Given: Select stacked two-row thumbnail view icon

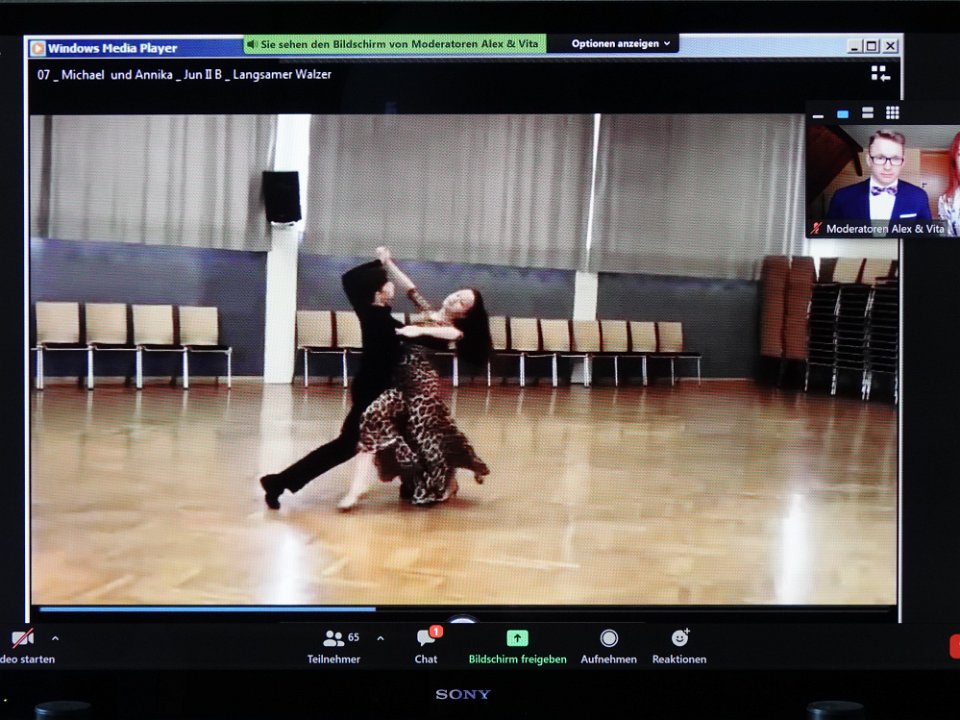Looking at the screenshot, I should click(868, 113).
